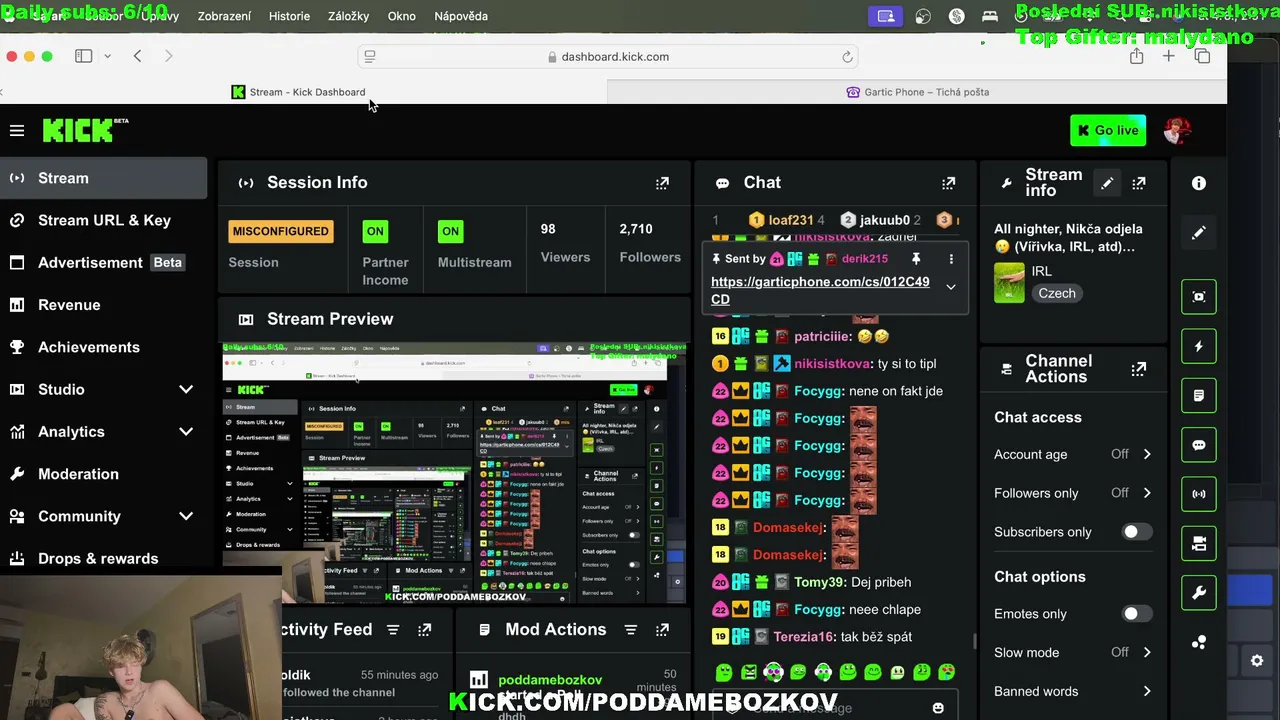Click the Go live button
Viewport: 1280px width, 720px height.
(1108, 131)
